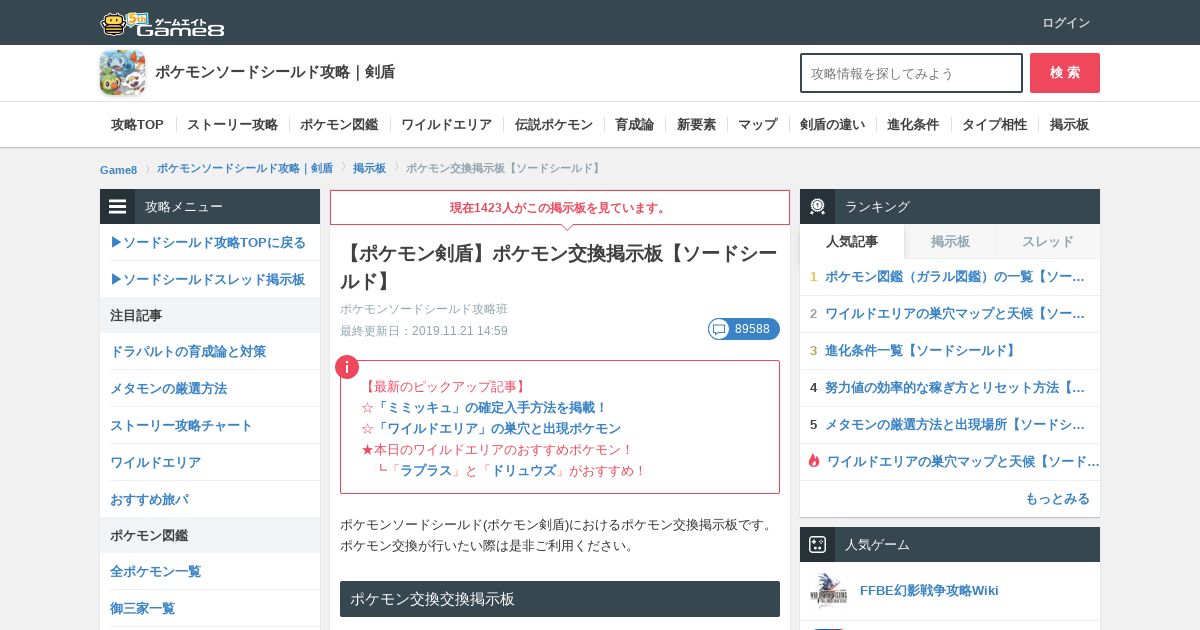Click Game8 in the breadcrumb
This screenshot has width=1200, height=630.
coord(119,169)
